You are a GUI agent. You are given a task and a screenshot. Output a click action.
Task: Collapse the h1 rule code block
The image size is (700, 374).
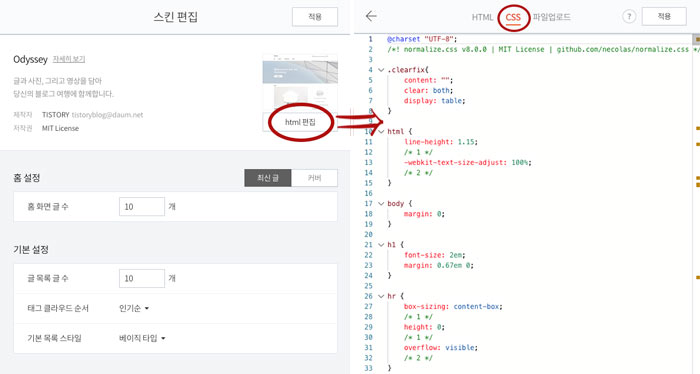(x=381, y=245)
